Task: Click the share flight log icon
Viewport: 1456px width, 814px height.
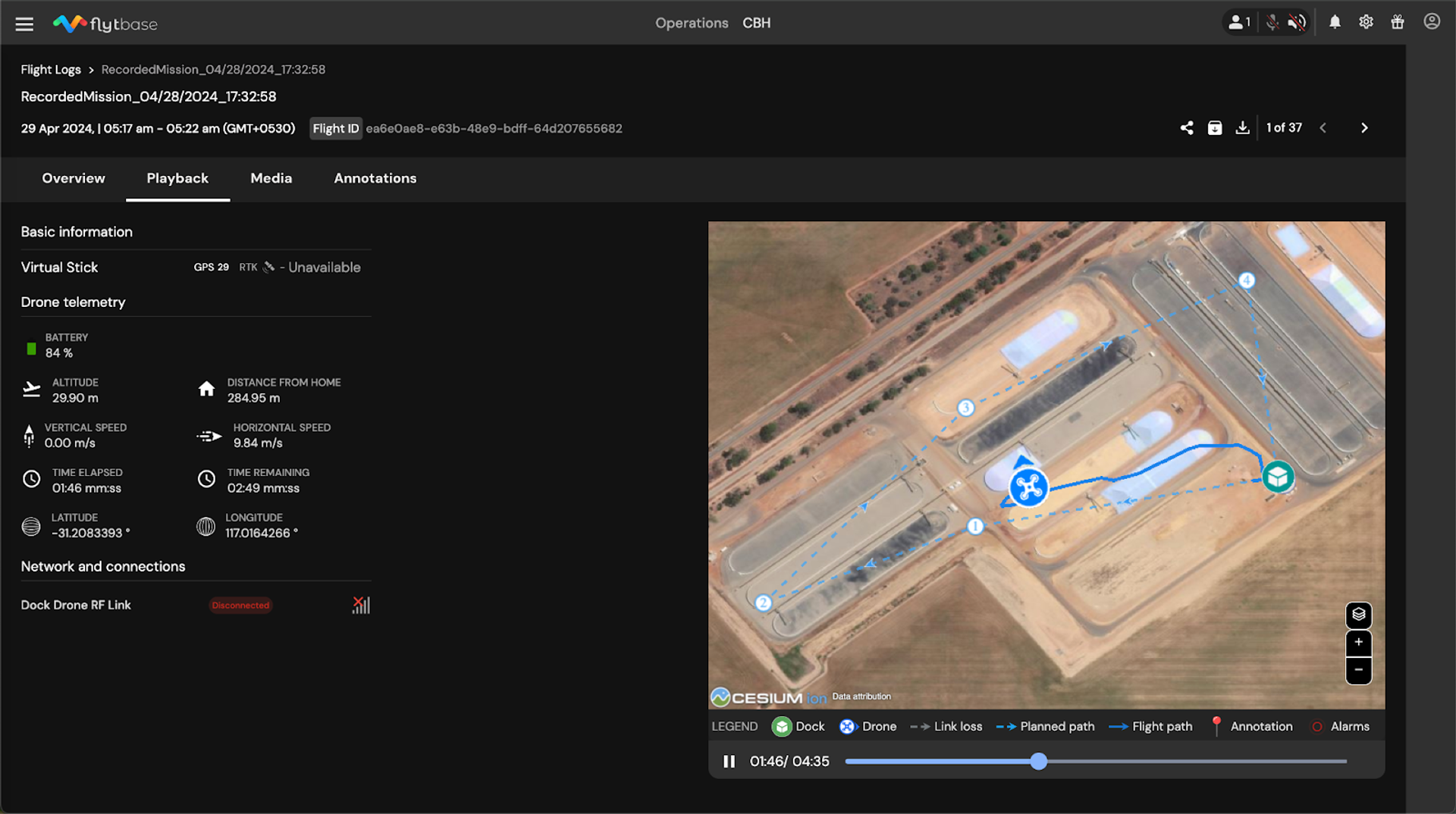Action: point(1187,128)
